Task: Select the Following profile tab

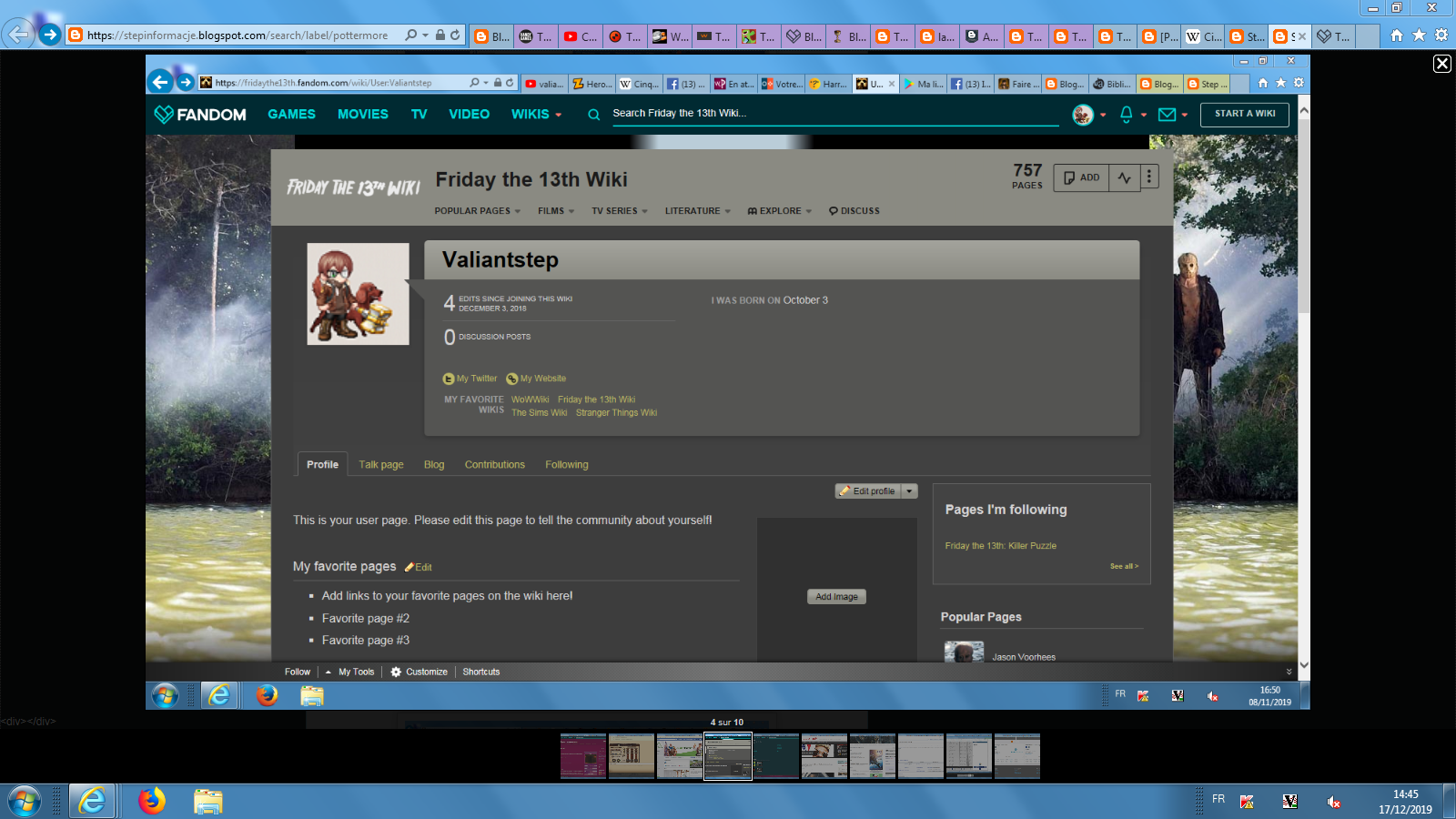Action: point(567,465)
